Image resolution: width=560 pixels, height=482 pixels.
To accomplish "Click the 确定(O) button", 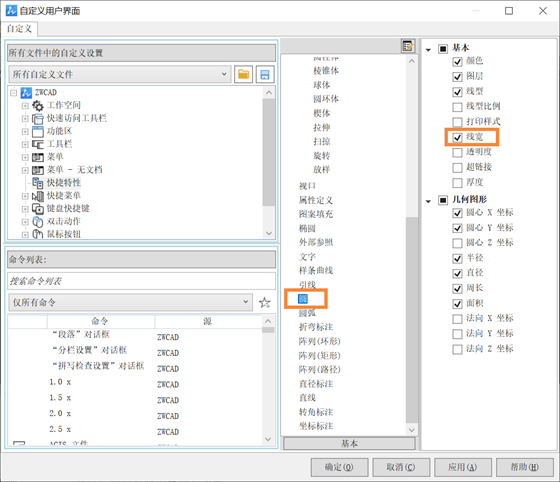I will (x=339, y=467).
